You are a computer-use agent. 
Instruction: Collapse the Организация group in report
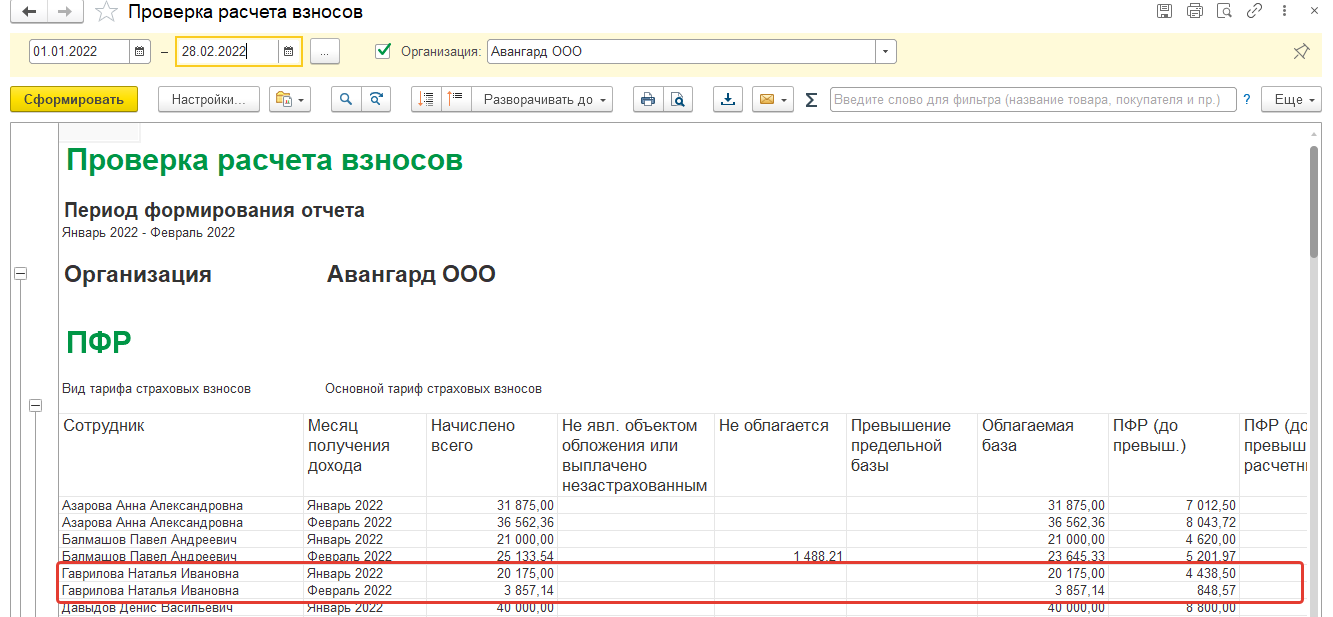coord(20,274)
